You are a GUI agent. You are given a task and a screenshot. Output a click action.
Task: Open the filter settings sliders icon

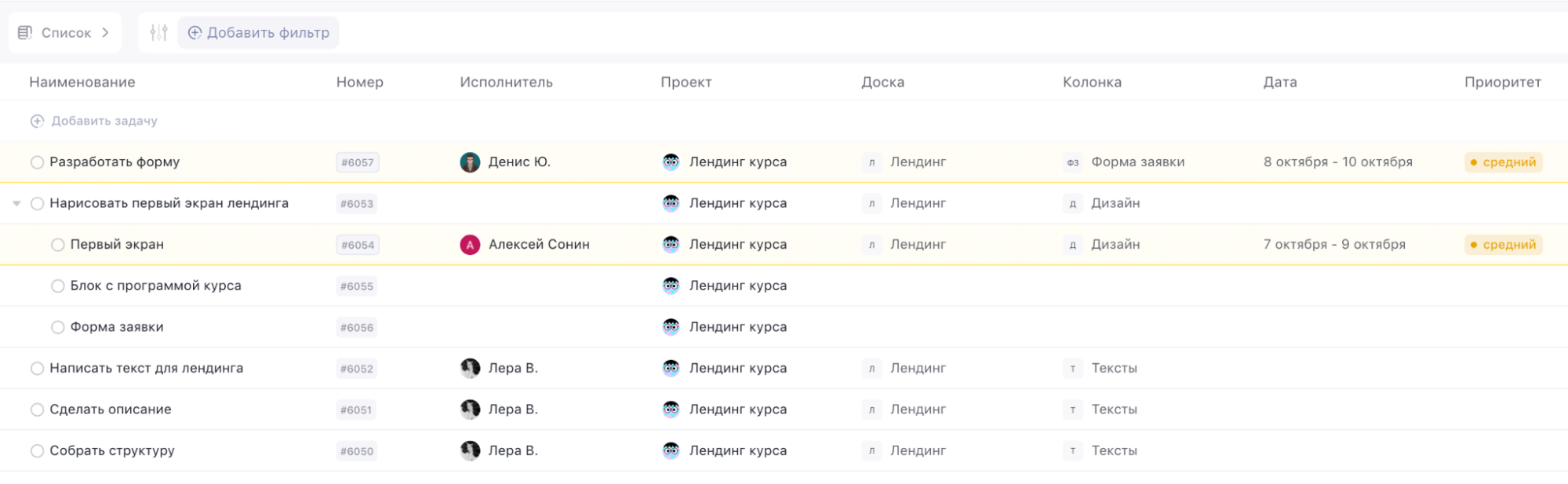(x=158, y=33)
